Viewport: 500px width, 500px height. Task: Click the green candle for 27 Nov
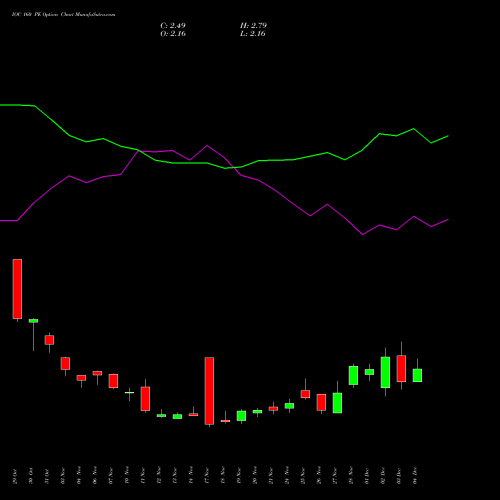[x=337, y=403]
